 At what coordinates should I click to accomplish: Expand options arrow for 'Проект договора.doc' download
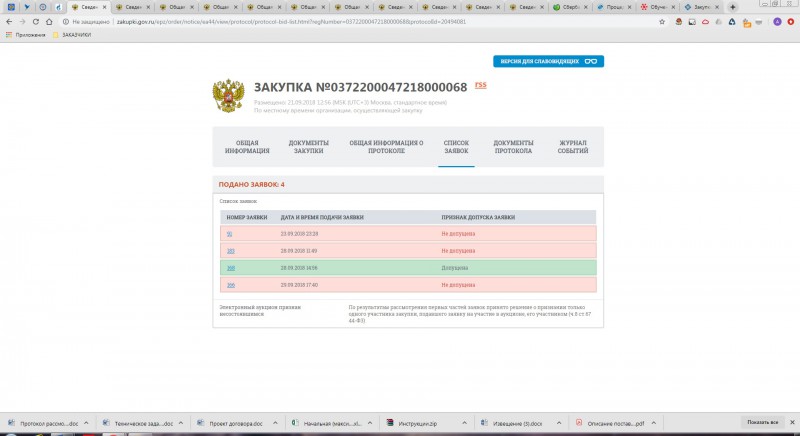coord(275,423)
